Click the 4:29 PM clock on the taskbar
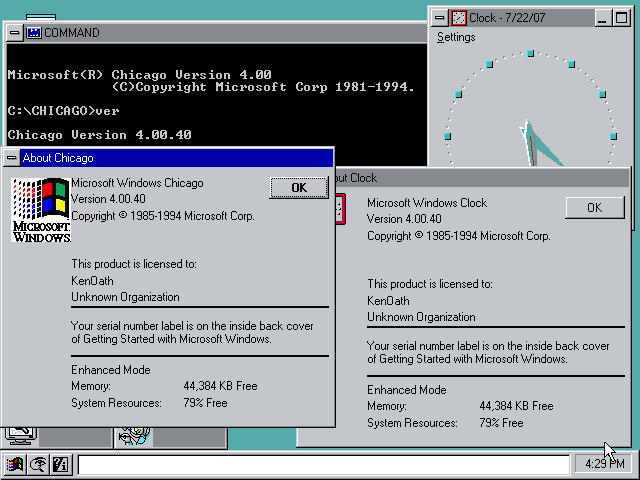The width and height of the screenshot is (640, 480). pos(604,464)
